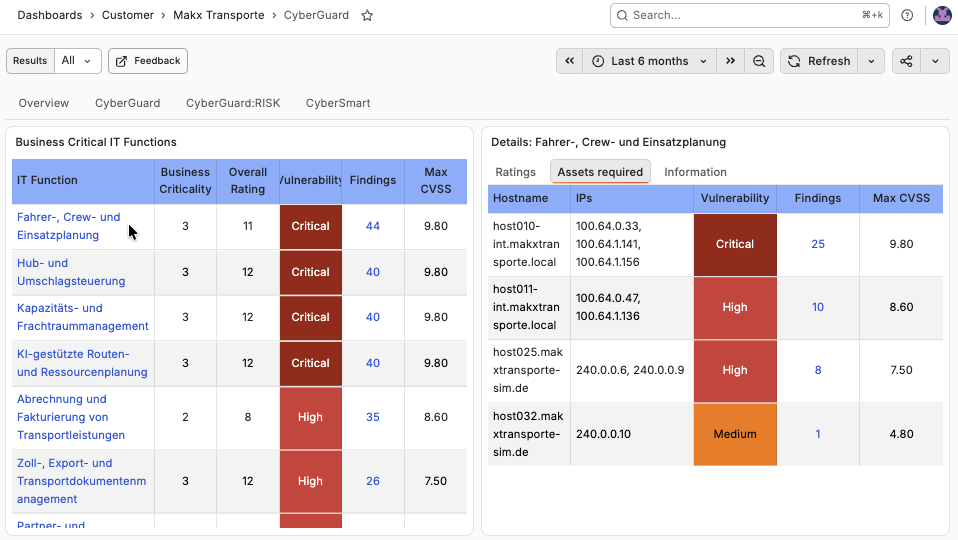Expand the refresh interval dropdown arrow
Screen dimensions: 958x540
(x=871, y=61)
